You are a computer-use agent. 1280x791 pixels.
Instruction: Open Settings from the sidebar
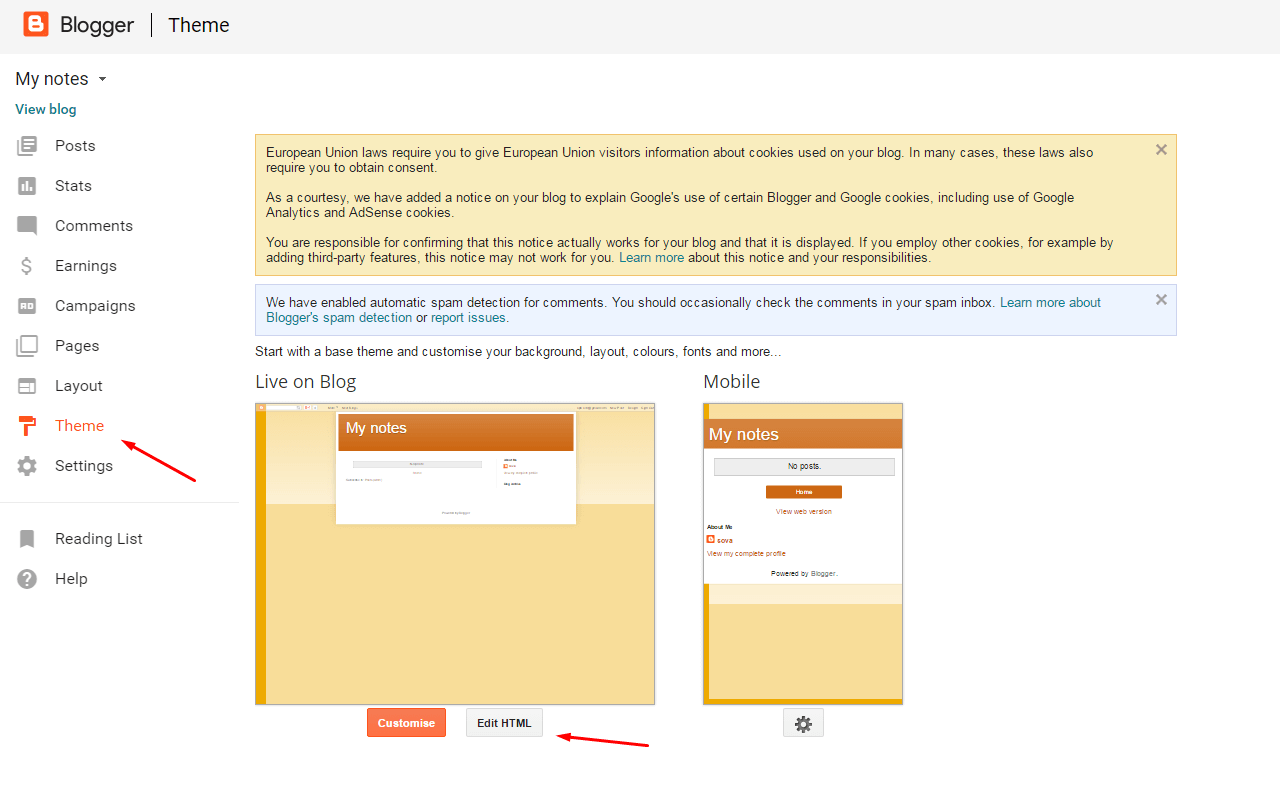[x=84, y=466]
